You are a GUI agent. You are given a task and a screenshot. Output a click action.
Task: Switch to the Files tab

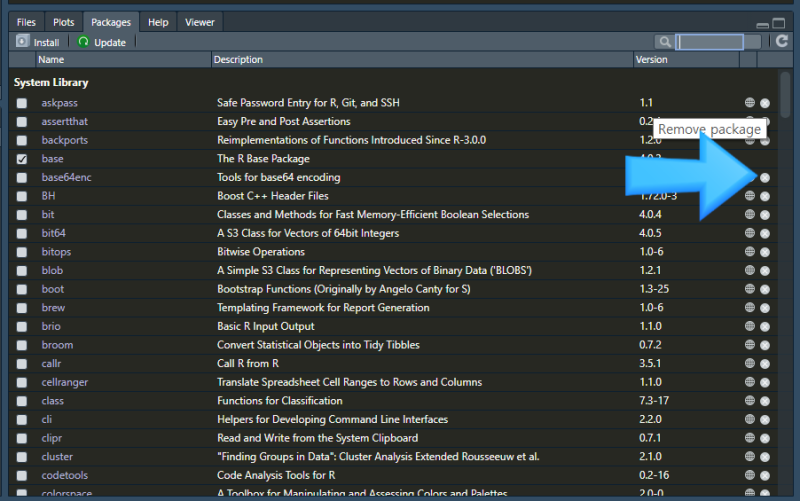[26, 22]
